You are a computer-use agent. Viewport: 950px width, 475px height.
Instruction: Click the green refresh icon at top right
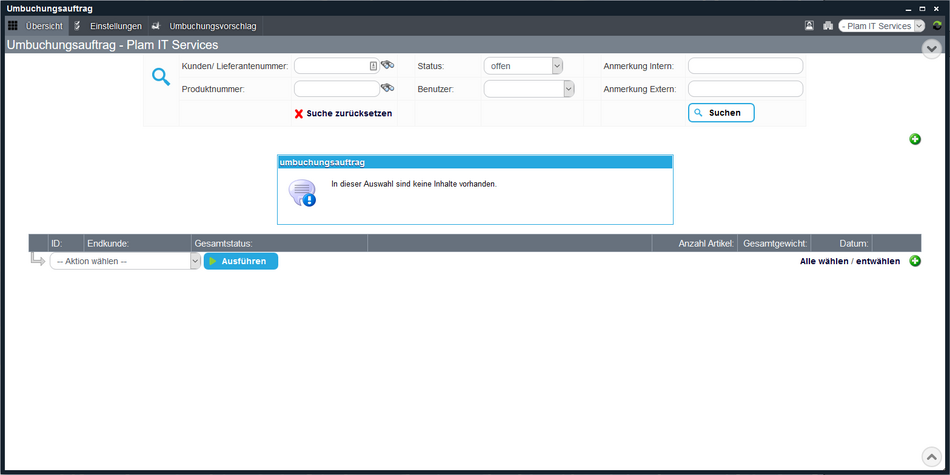pyautogui.click(x=937, y=26)
